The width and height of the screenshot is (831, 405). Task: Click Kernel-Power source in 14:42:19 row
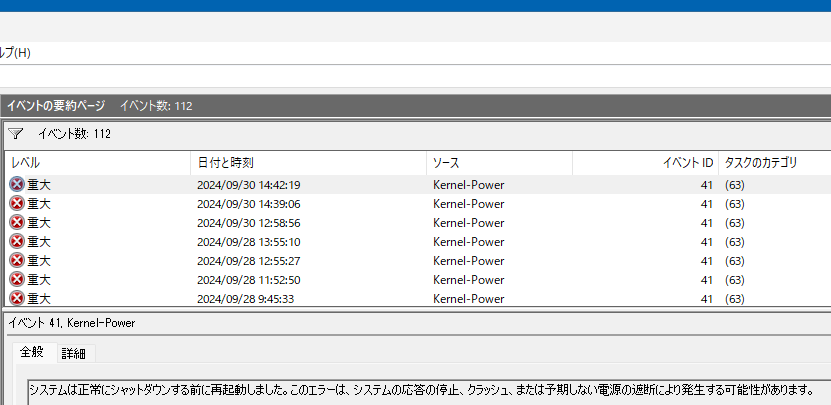[468, 185]
